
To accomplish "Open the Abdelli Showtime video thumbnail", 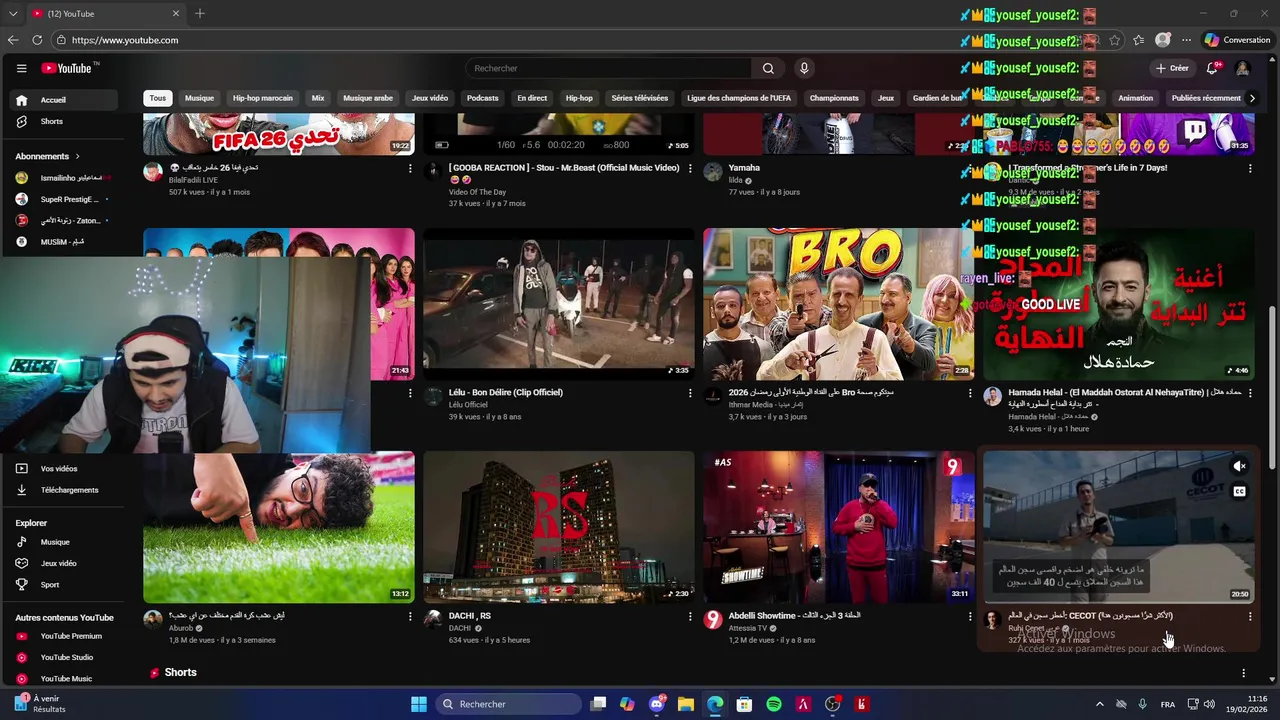I will tap(838, 527).
